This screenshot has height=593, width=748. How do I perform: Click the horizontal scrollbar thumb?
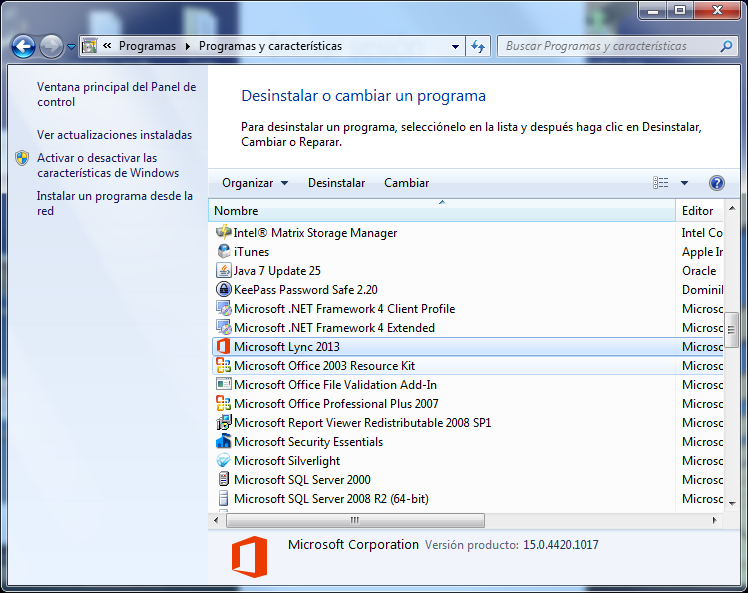355,521
